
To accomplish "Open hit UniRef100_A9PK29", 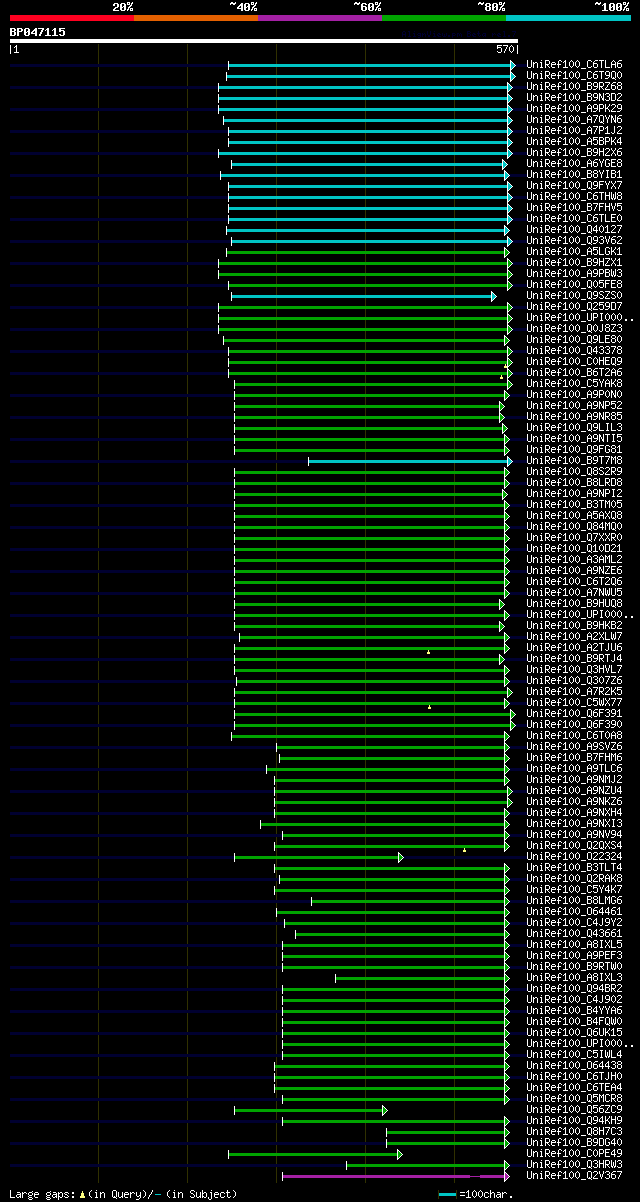I will tap(574, 108).
